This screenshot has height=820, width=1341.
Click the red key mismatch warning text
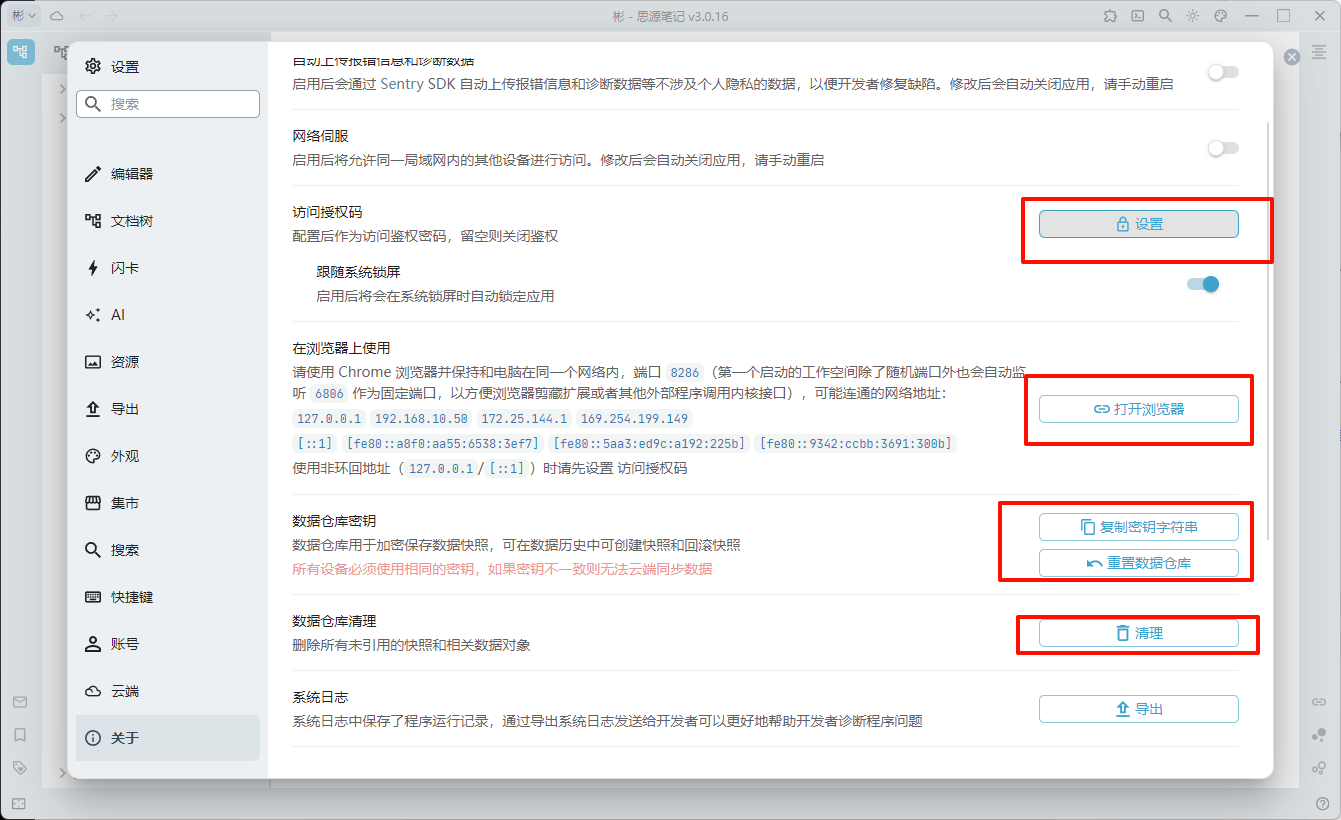[502, 569]
